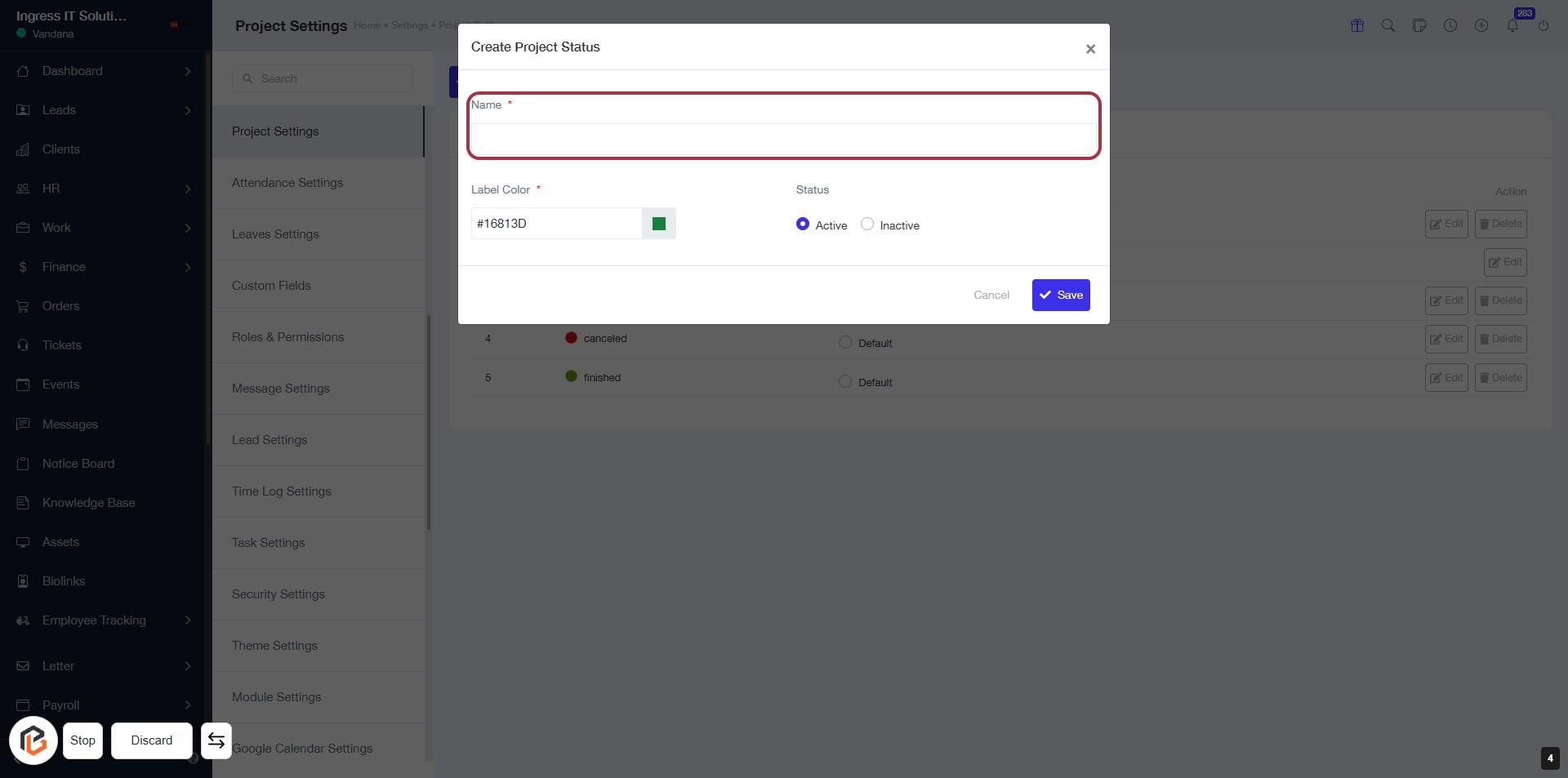
Task: Open the notifications bell icon
Action: 1512,25
